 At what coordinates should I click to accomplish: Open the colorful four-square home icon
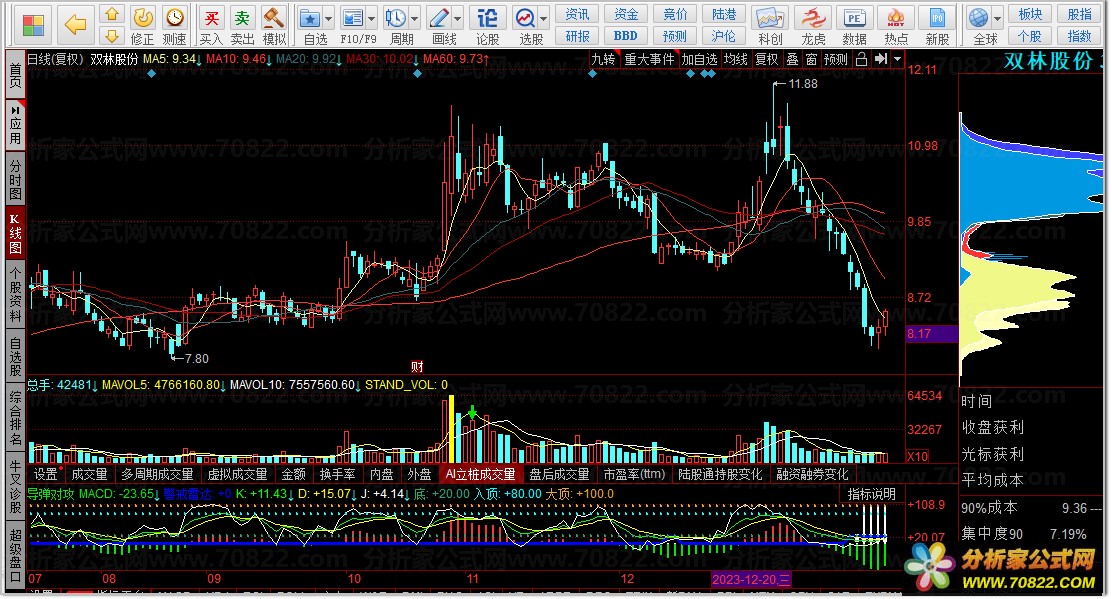click(33, 26)
